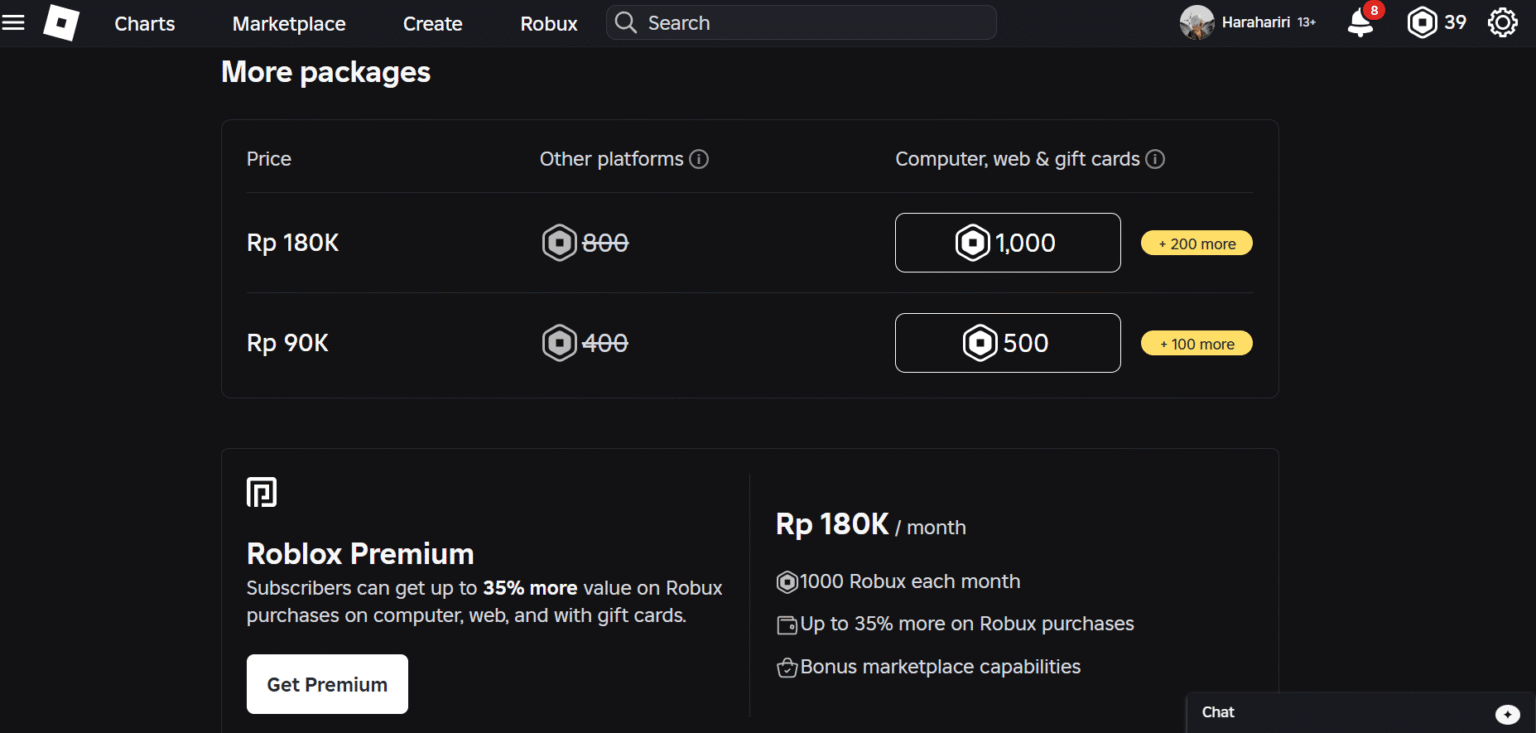Click the 'More packages' heading
The width and height of the screenshot is (1536, 733).
tap(326, 72)
